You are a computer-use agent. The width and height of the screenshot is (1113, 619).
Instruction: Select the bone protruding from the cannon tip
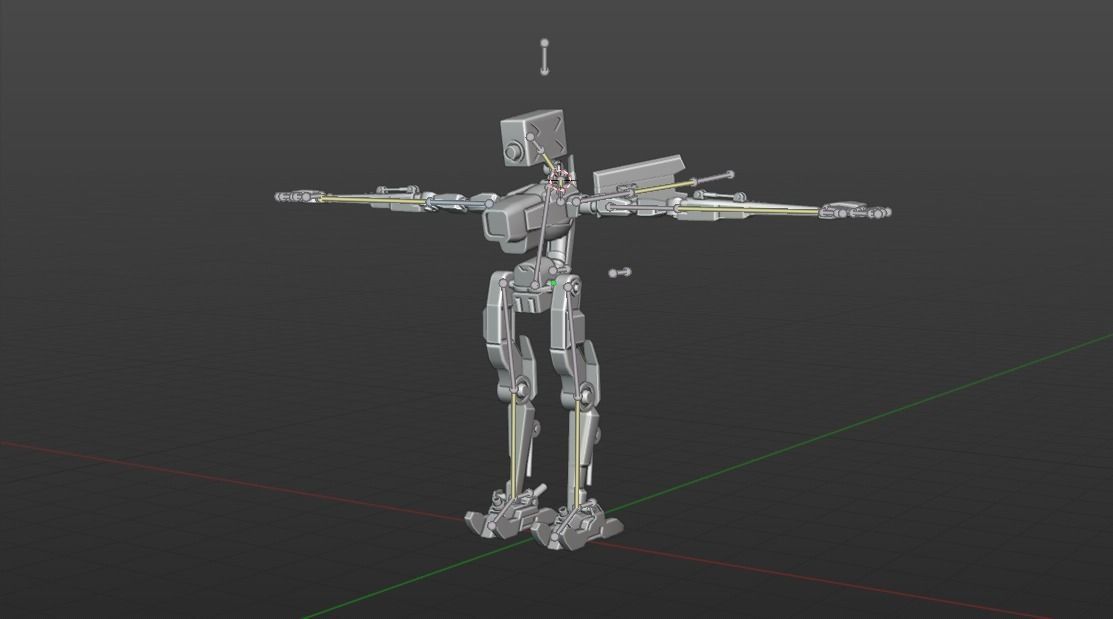[x=712, y=178]
